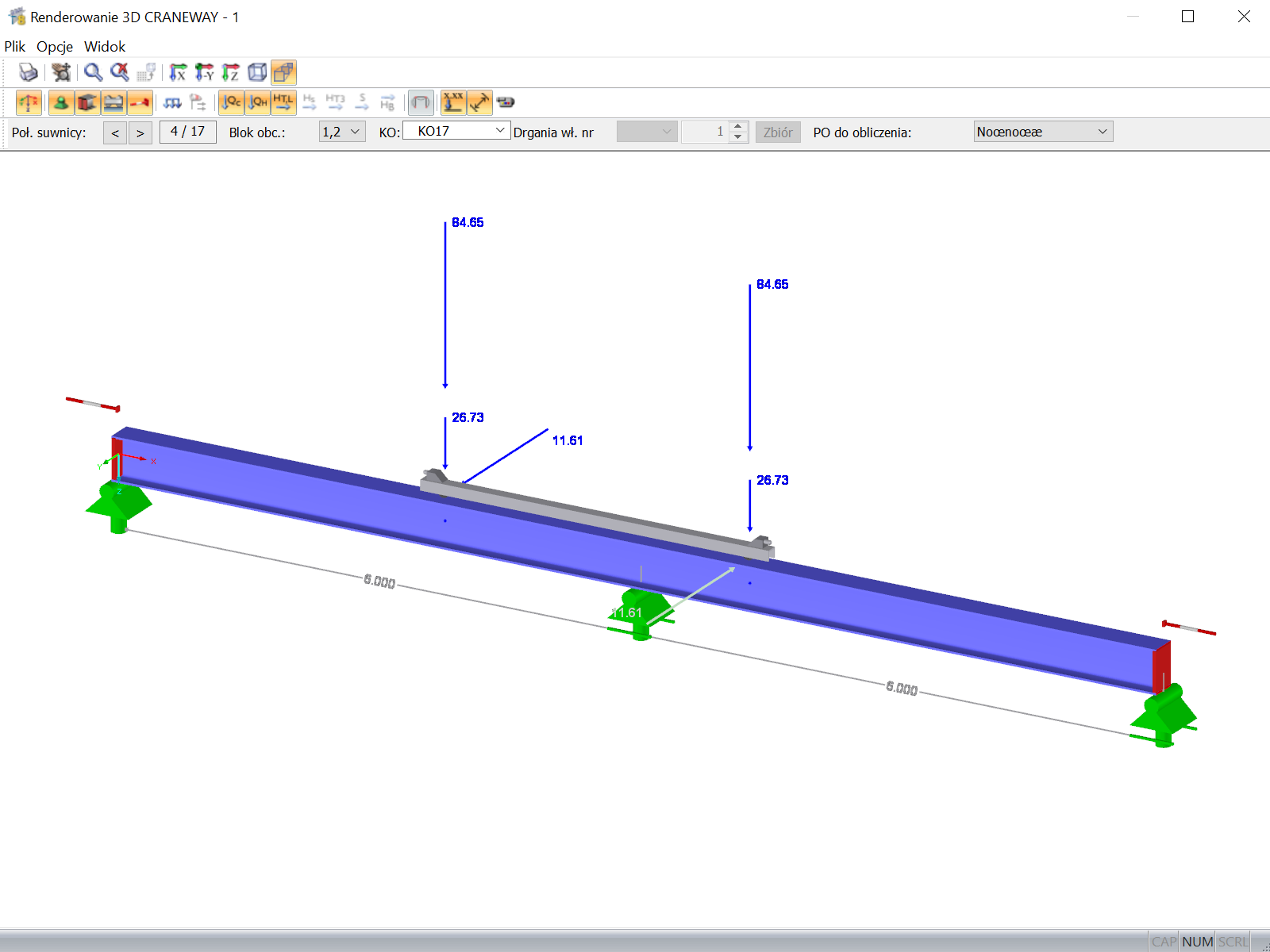Image resolution: width=1270 pixels, height=952 pixels.
Task: Click the 4 / 17 position field
Action: click(187, 131)
